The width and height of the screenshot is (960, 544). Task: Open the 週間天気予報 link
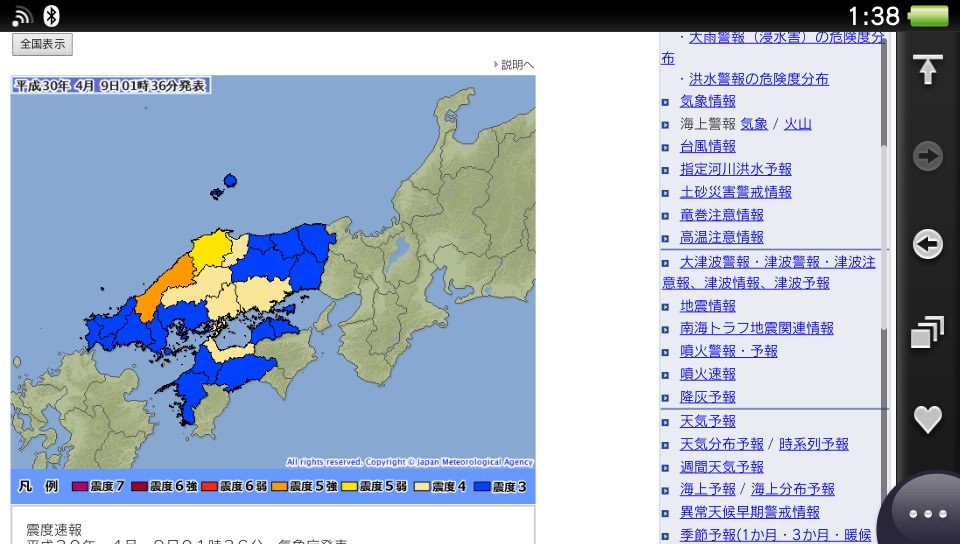click(722, 468)
